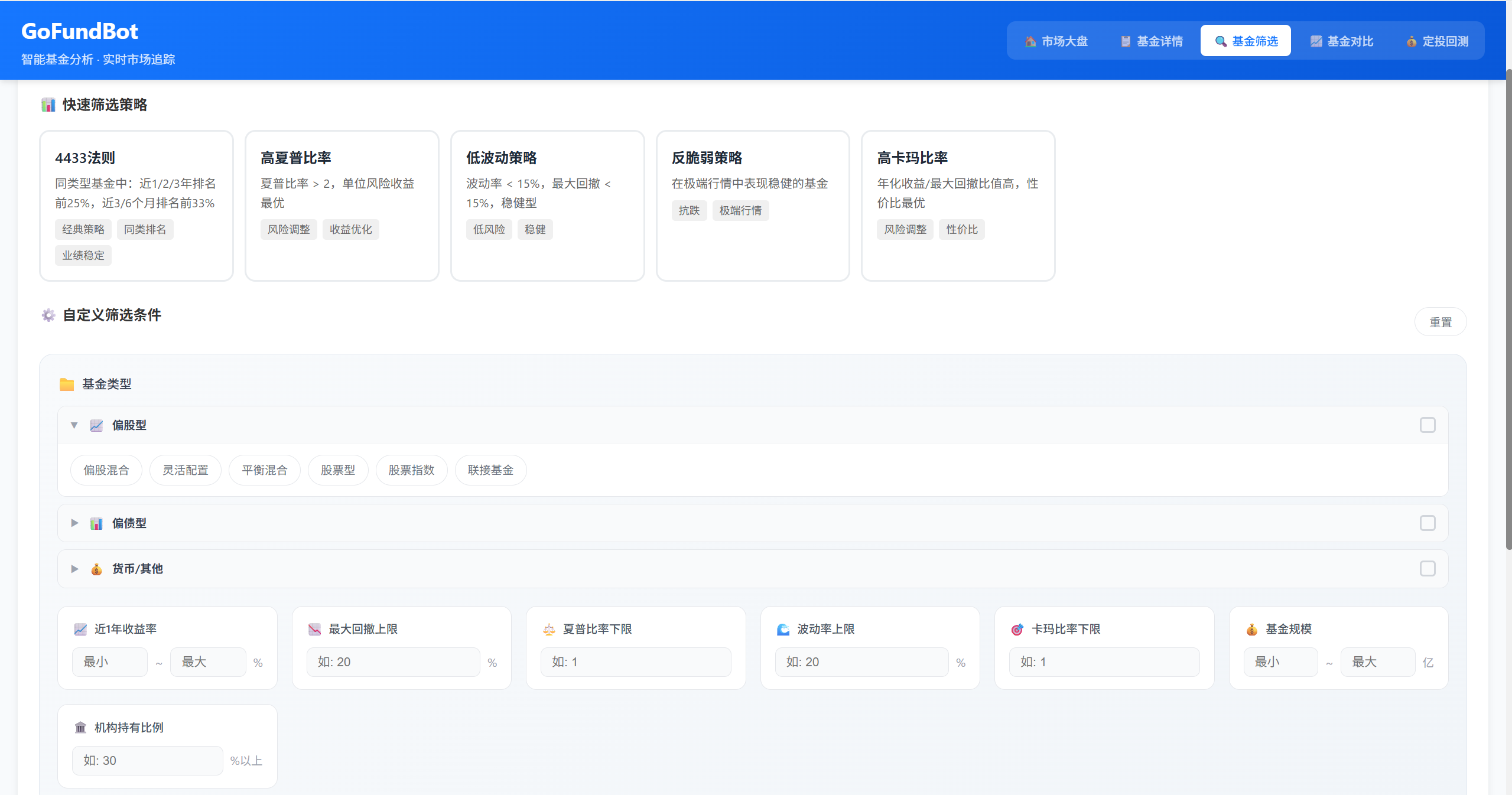Screen dimensions: 1512x795
Task: Open the 市场大盘 tab
Action: 1056,41
